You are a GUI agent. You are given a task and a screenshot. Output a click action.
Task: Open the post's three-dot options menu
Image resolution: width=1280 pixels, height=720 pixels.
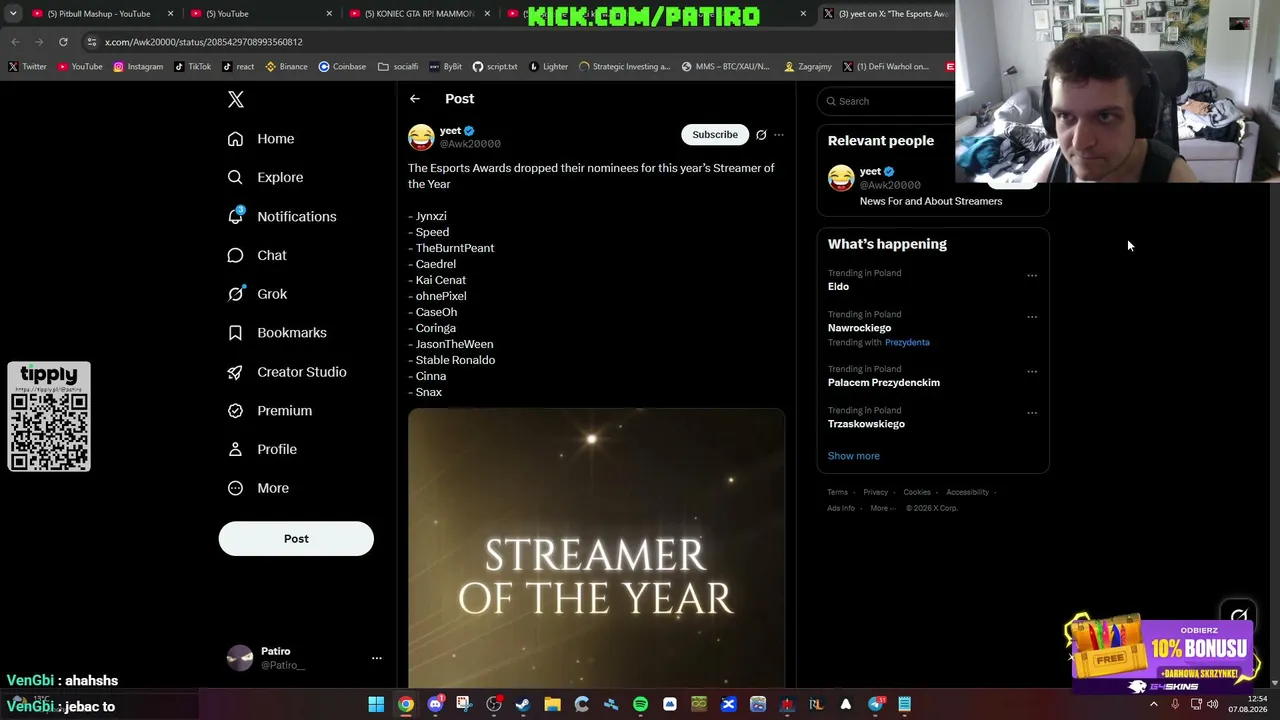click(x=779, y=135)
